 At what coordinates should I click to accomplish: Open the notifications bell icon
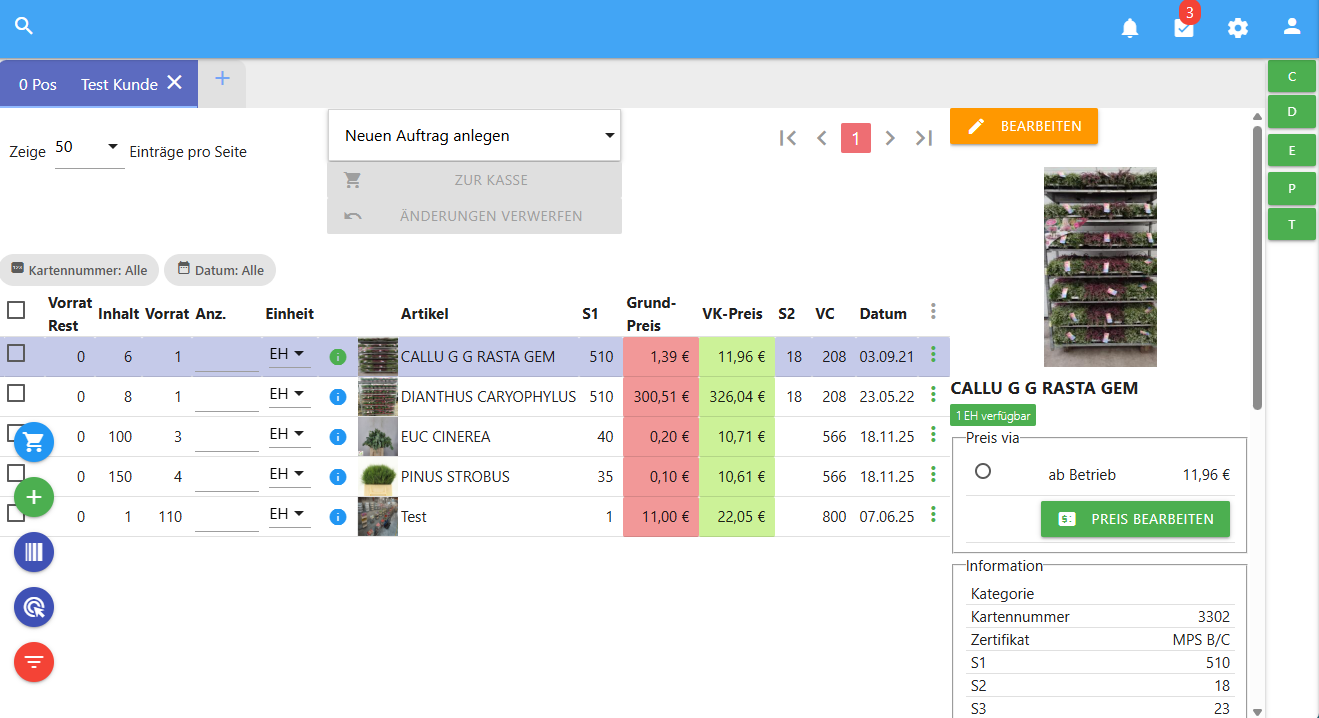(1130, 28)
